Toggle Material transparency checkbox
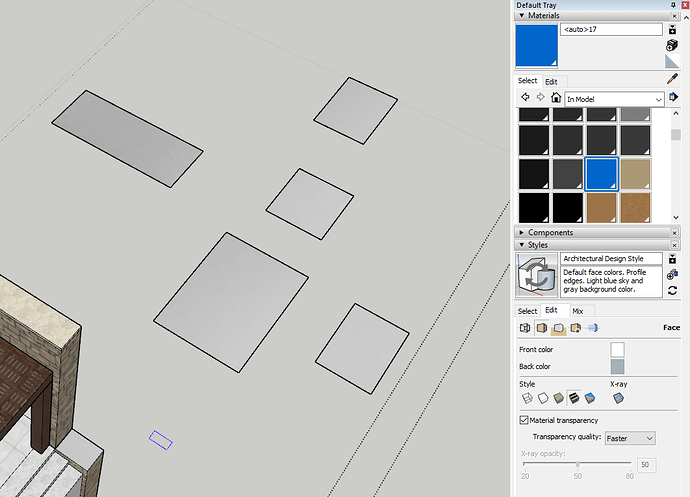 point(524,420)
